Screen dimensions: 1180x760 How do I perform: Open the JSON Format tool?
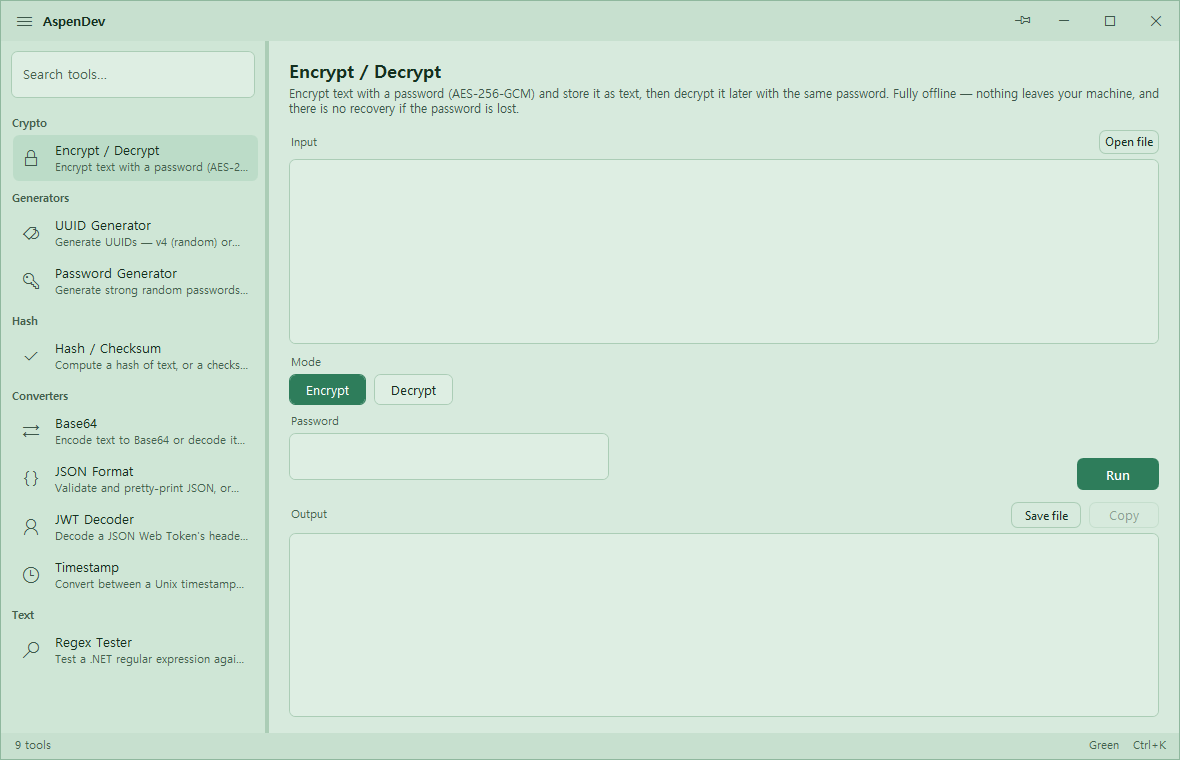pyautogui.click(x=135, y=479)
